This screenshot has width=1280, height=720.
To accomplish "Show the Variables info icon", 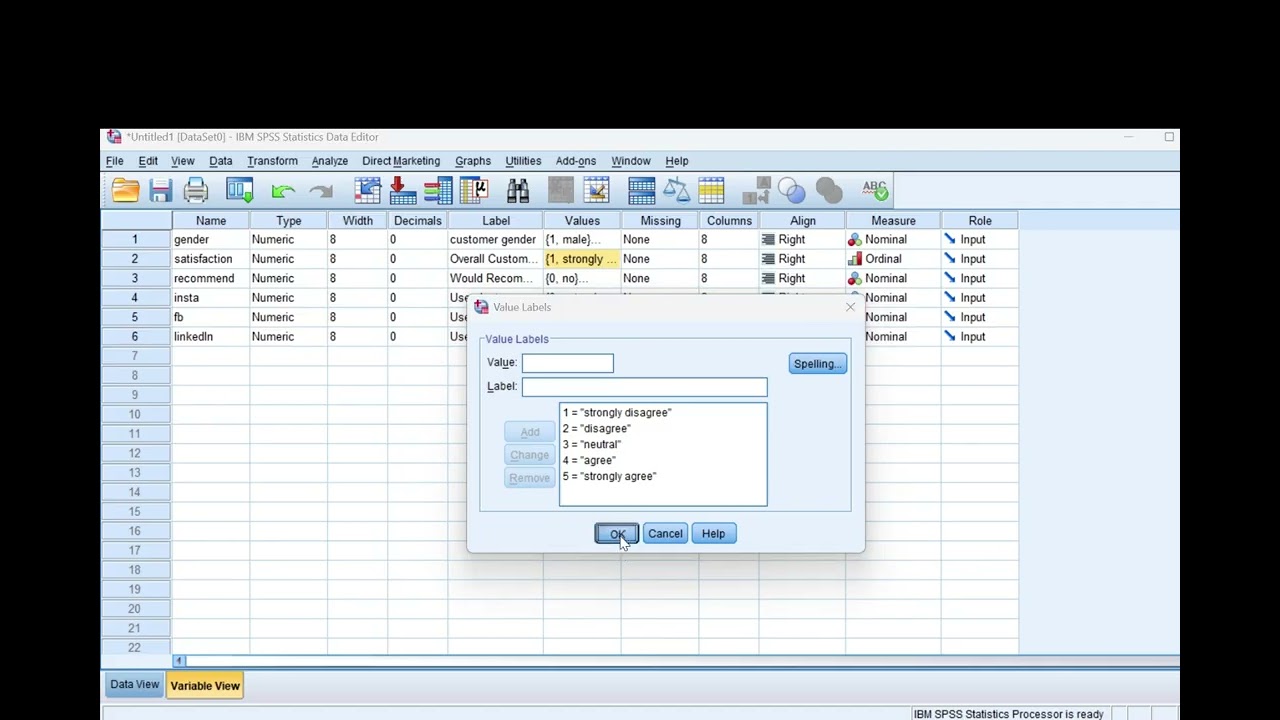I will pos(438,190).
